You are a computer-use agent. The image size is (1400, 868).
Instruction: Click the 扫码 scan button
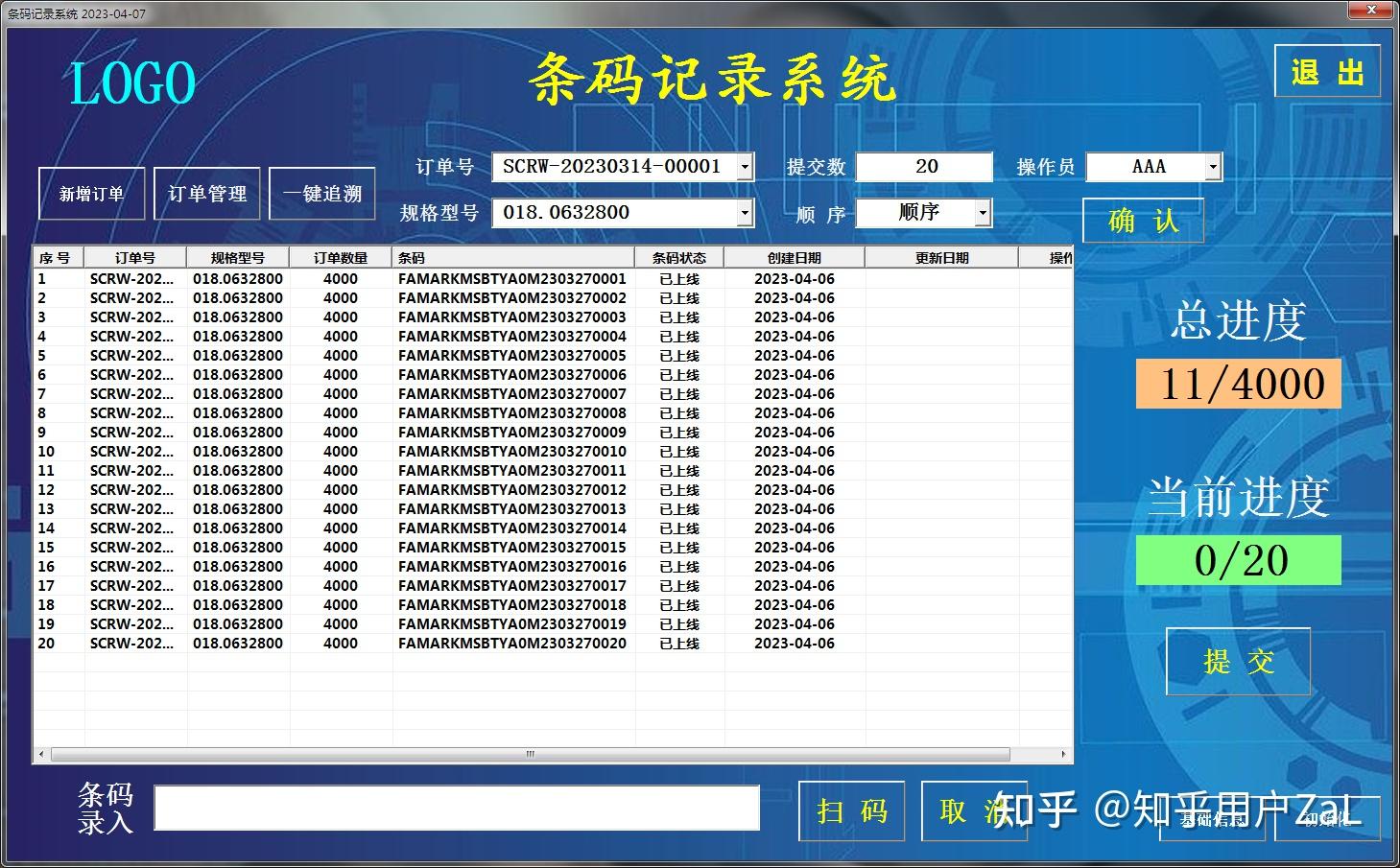click(x=852, y=810)
